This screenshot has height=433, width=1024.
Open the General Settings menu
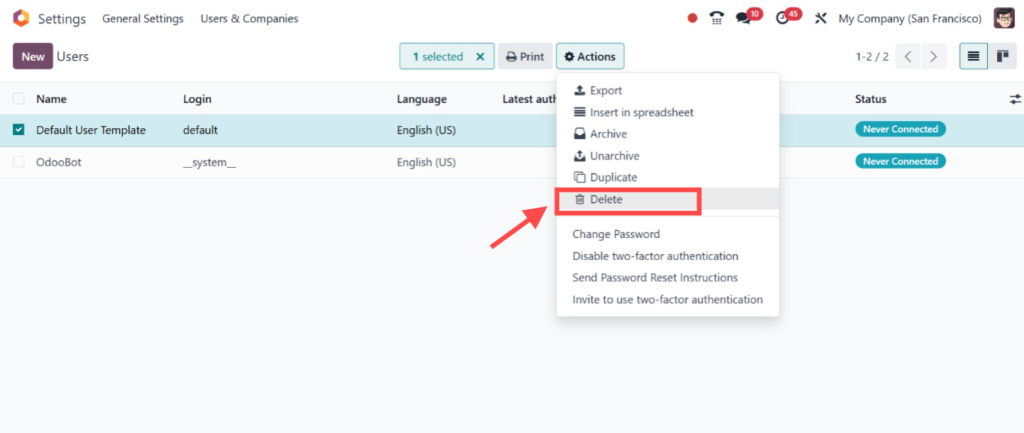143,19
